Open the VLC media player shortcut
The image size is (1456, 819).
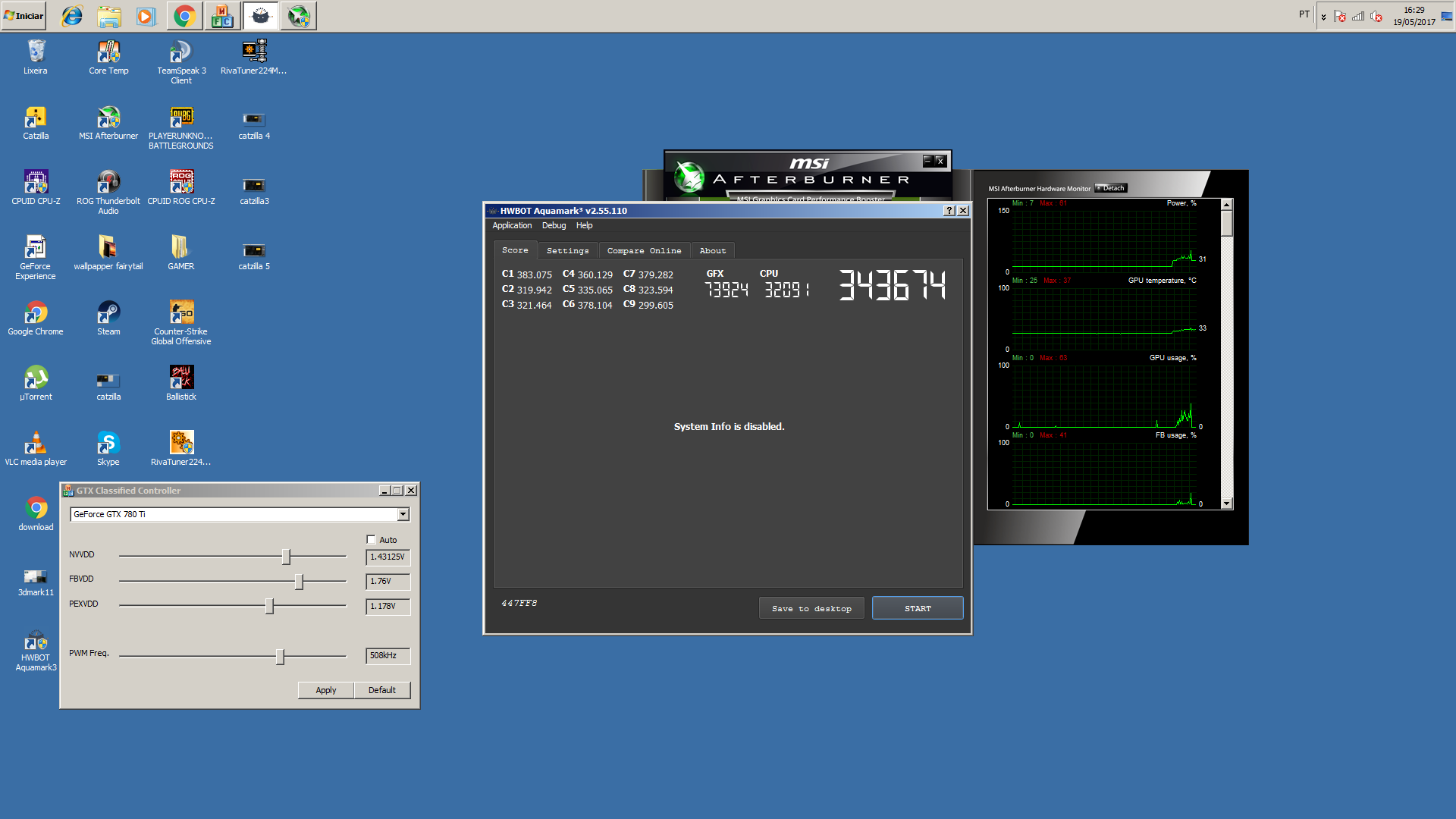tap(36, 449)
